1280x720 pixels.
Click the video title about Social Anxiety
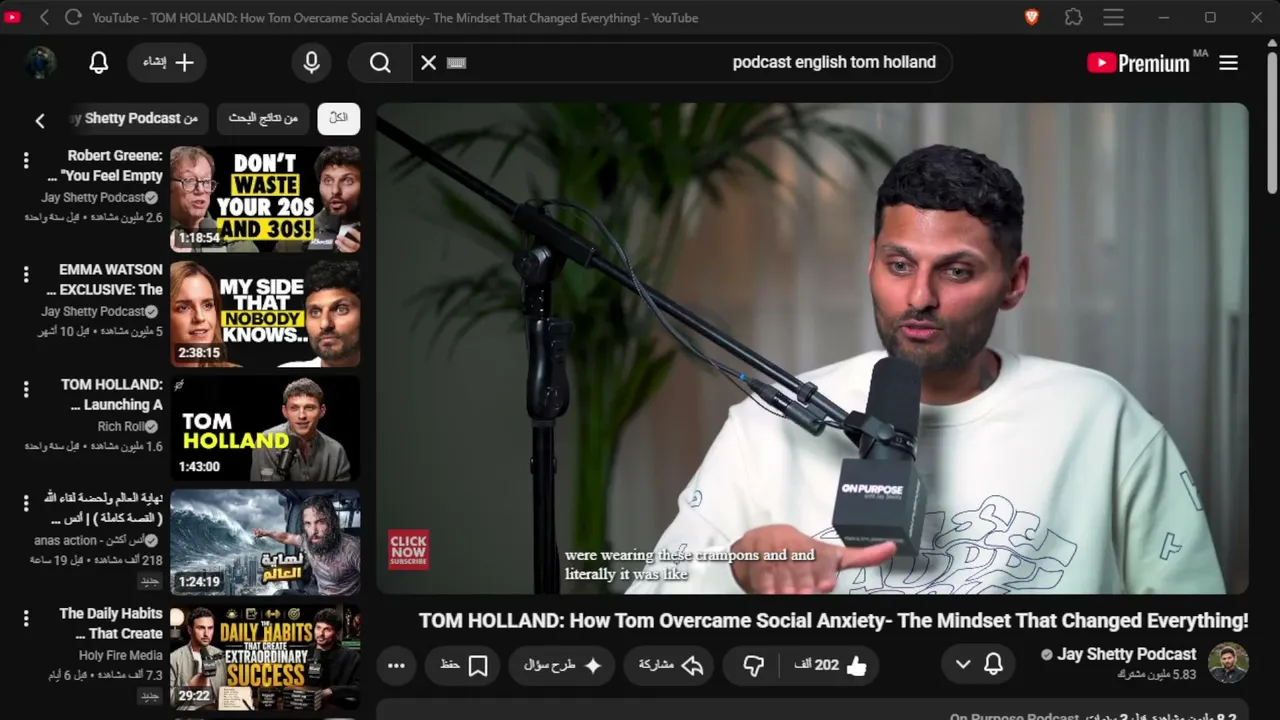click(834, 621)
